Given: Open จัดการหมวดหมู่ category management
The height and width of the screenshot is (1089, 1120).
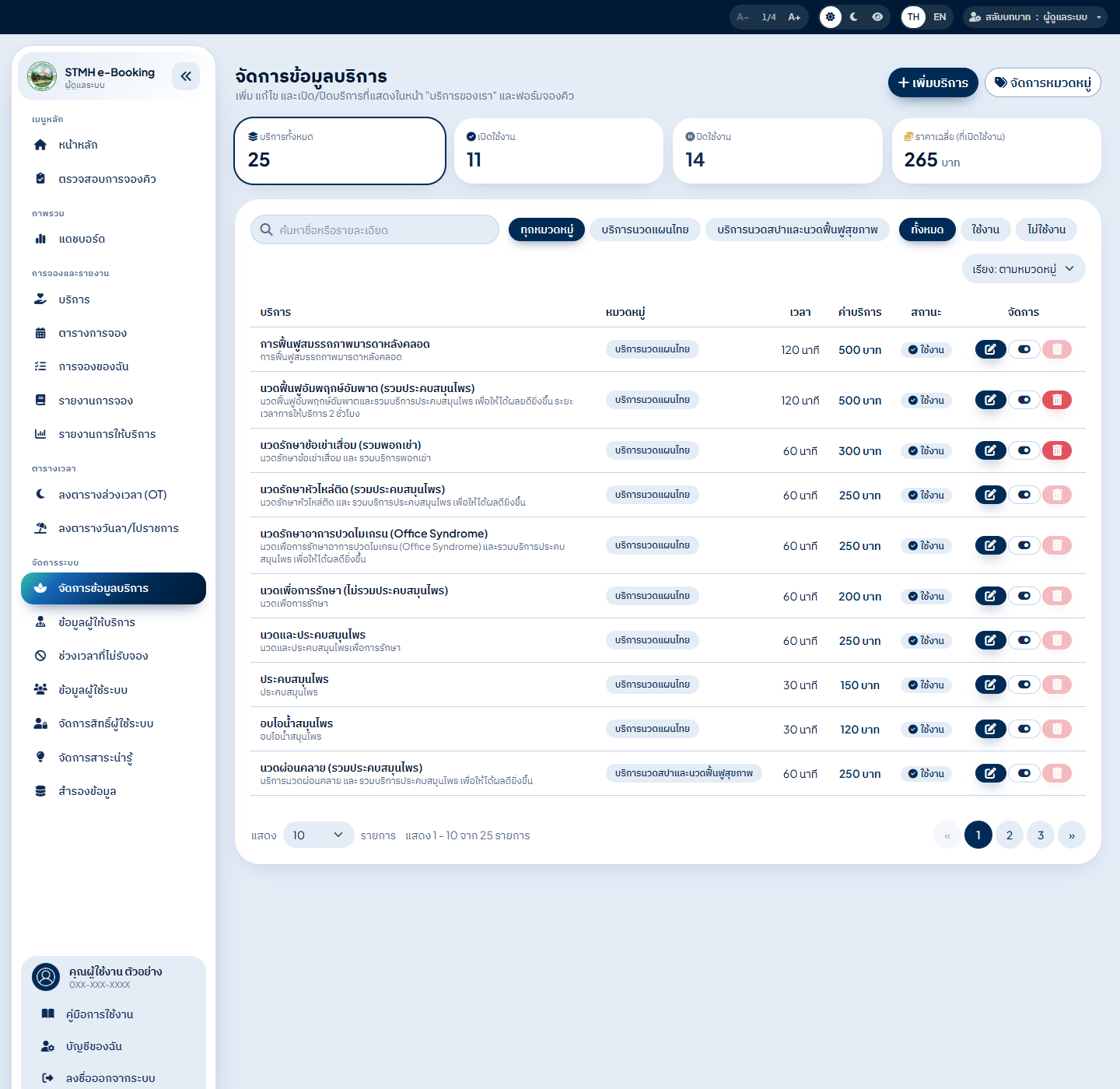Looking at the screenshot, I should [x=1043, y=82].
